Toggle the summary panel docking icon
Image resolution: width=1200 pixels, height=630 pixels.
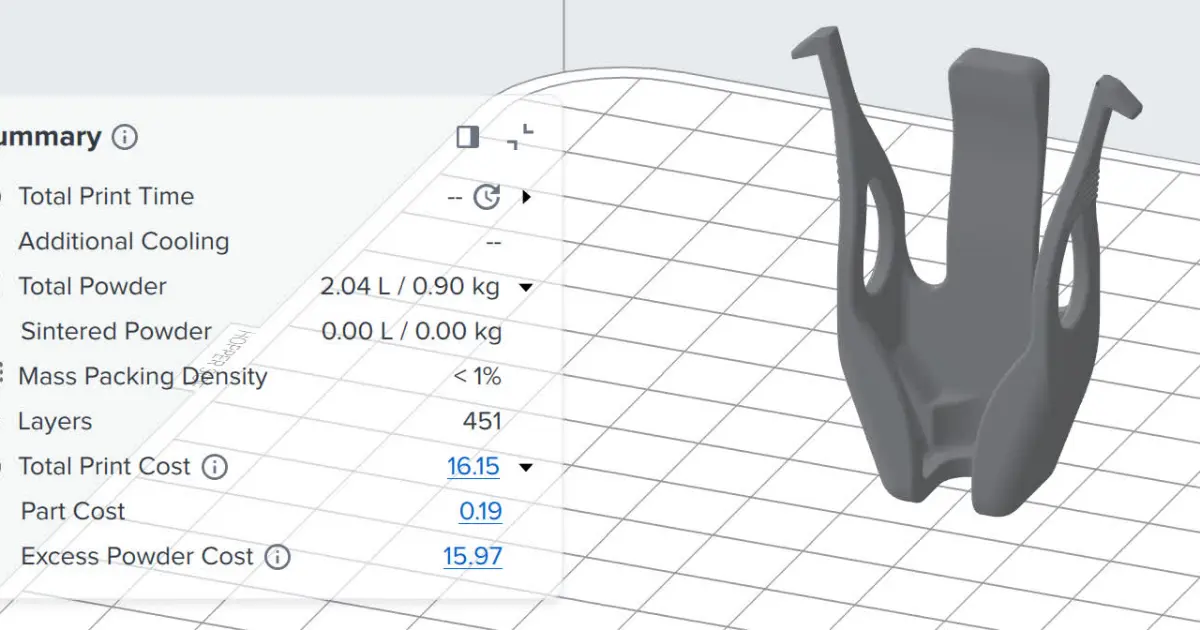point(467,137)
